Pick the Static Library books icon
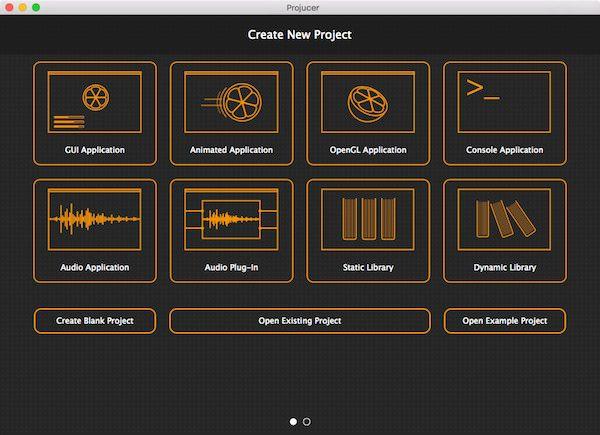This screenshot has height=435, width=600. (368, 220)
